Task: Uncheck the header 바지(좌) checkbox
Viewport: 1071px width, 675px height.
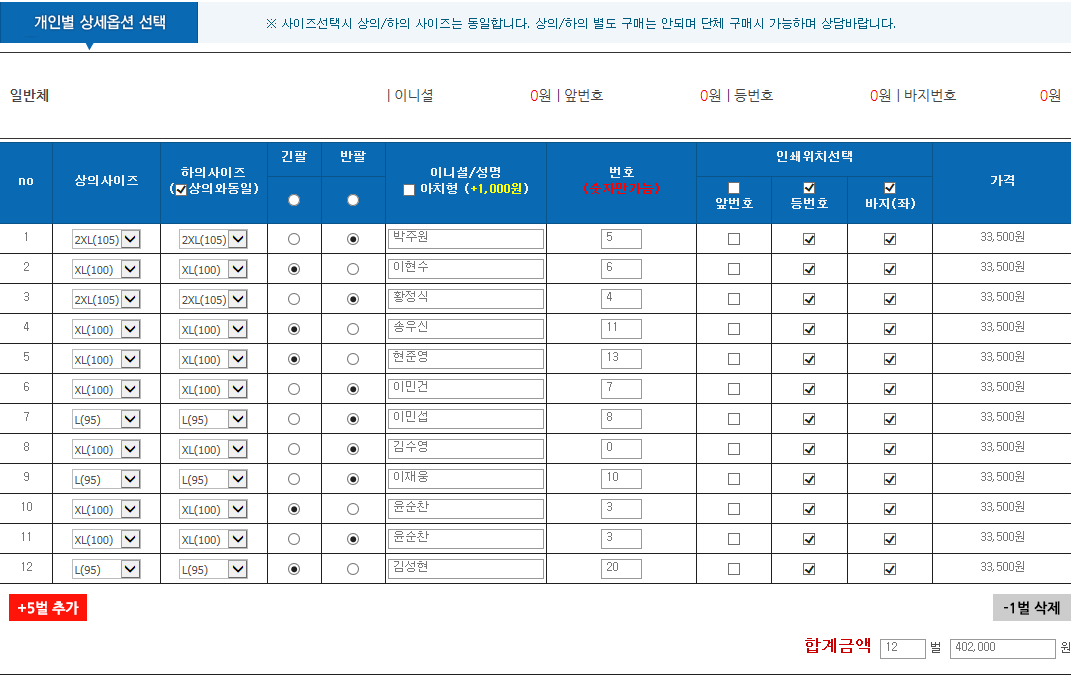Action: click(890, 188)
